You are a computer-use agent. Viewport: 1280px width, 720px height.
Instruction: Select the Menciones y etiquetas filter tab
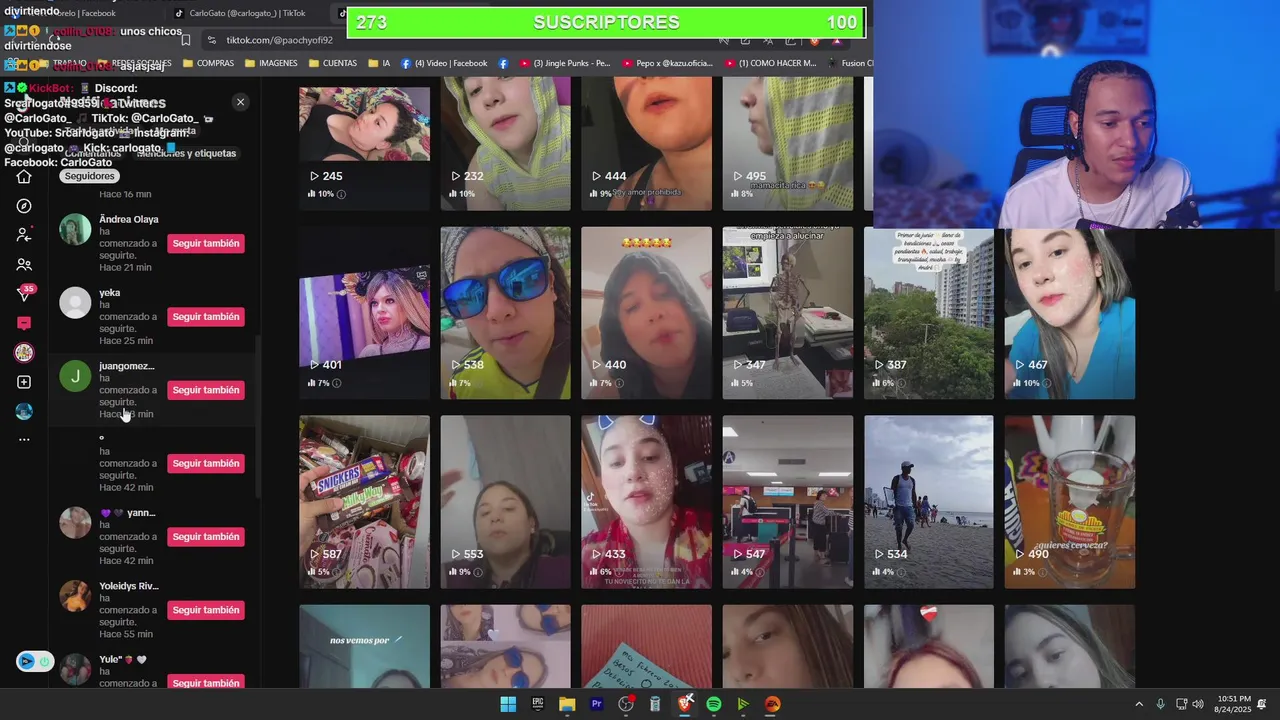pyautogui.click(x=187, y=153)
